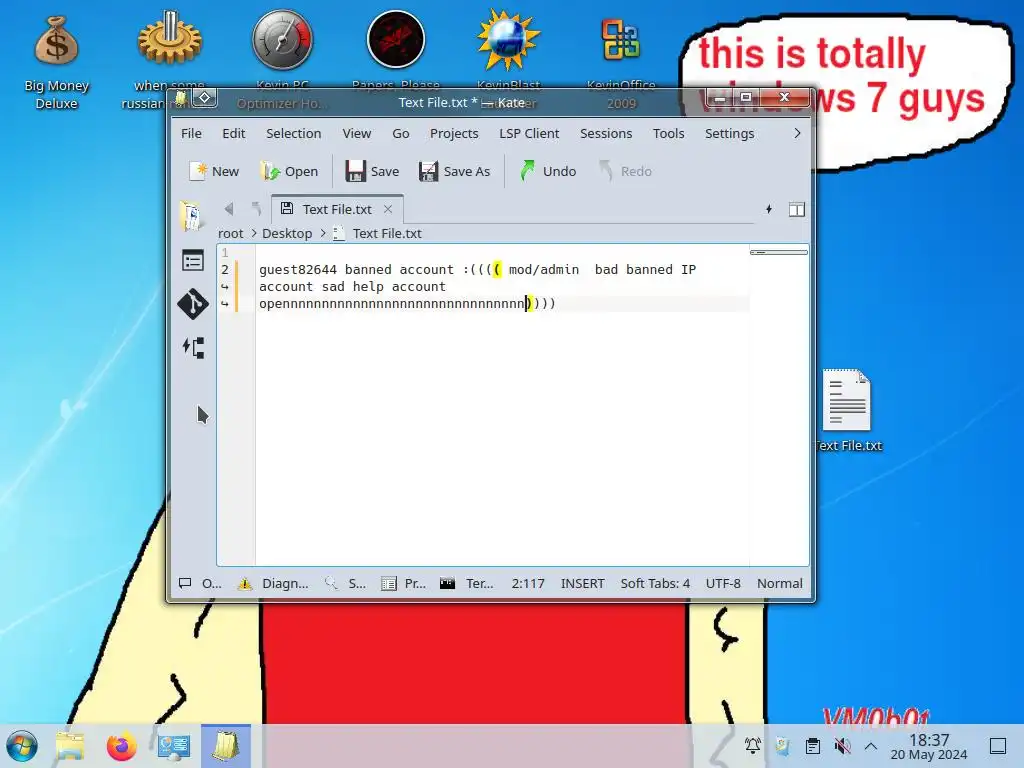Open the Symbol outline sidebar icon
1024x768 pixels.
pyautogui.click(x=193, y=261)
